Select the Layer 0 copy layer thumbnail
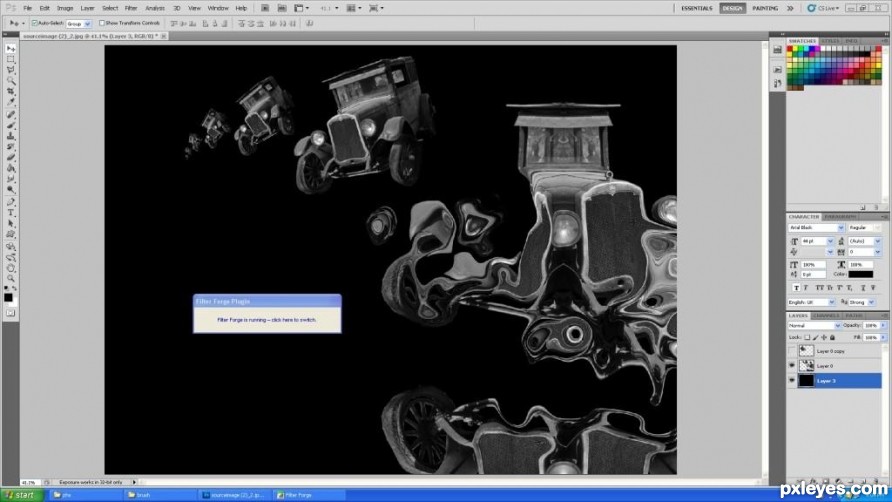Viewport: 892px width, 502px height. (x=806, y=351)
